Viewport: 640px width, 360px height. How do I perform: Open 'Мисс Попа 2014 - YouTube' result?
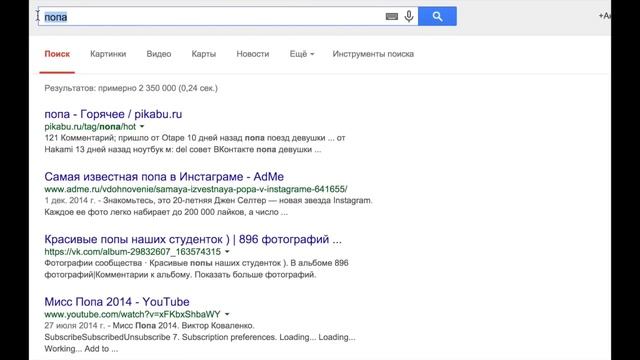click(x=117, y=302)
